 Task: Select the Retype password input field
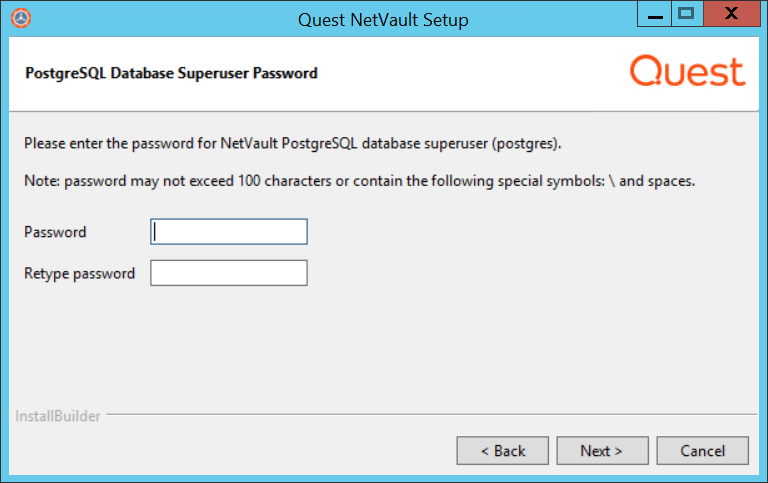pos(229,273)
